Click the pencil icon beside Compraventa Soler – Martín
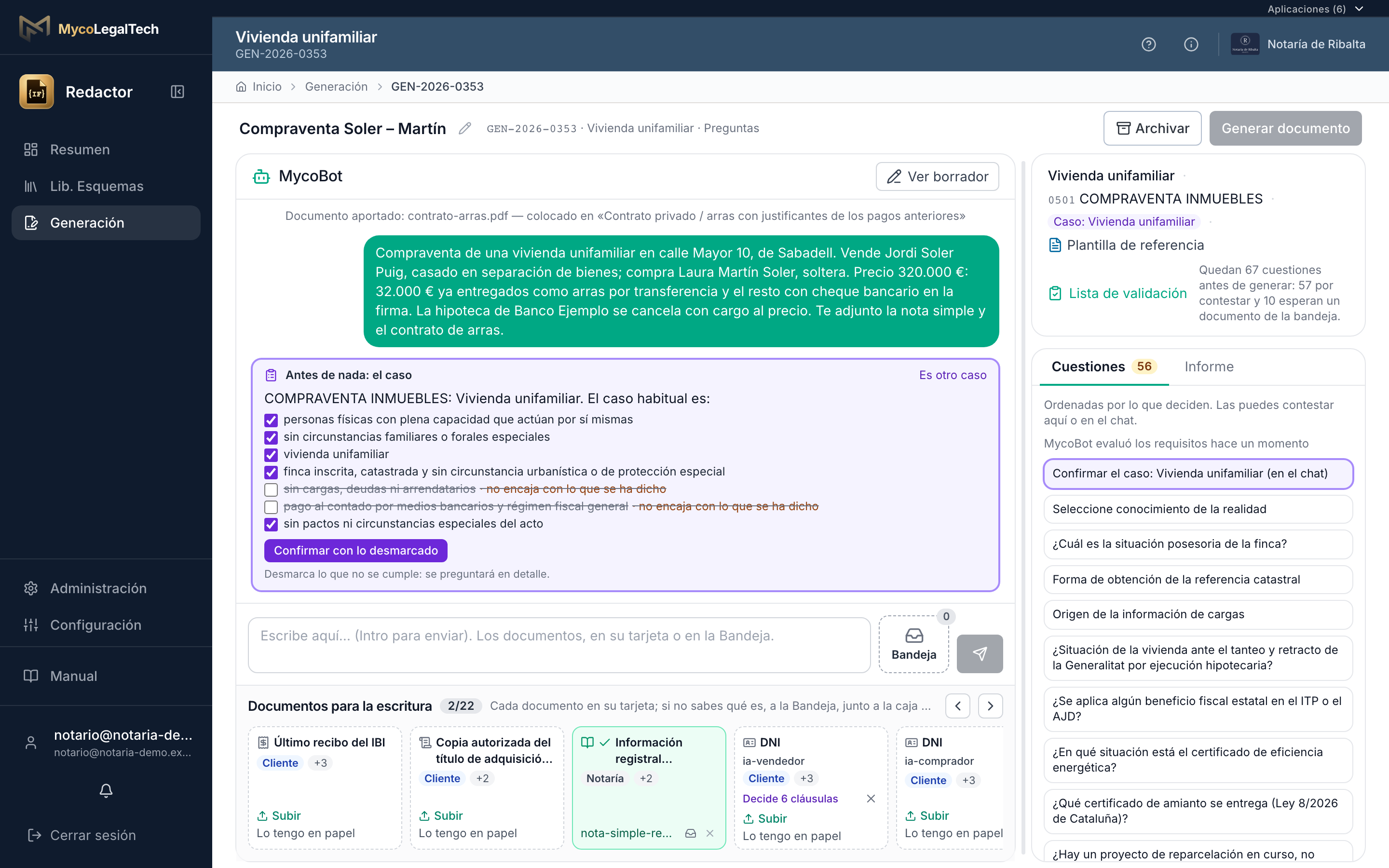The image size is (1389, 868). [x=465, y=129]
